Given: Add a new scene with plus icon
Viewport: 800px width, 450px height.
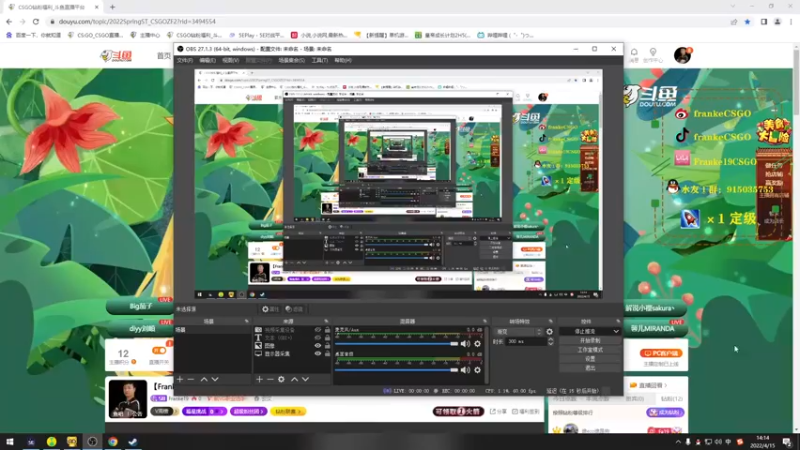Looking at the screenshot, I should click(180, 379).
